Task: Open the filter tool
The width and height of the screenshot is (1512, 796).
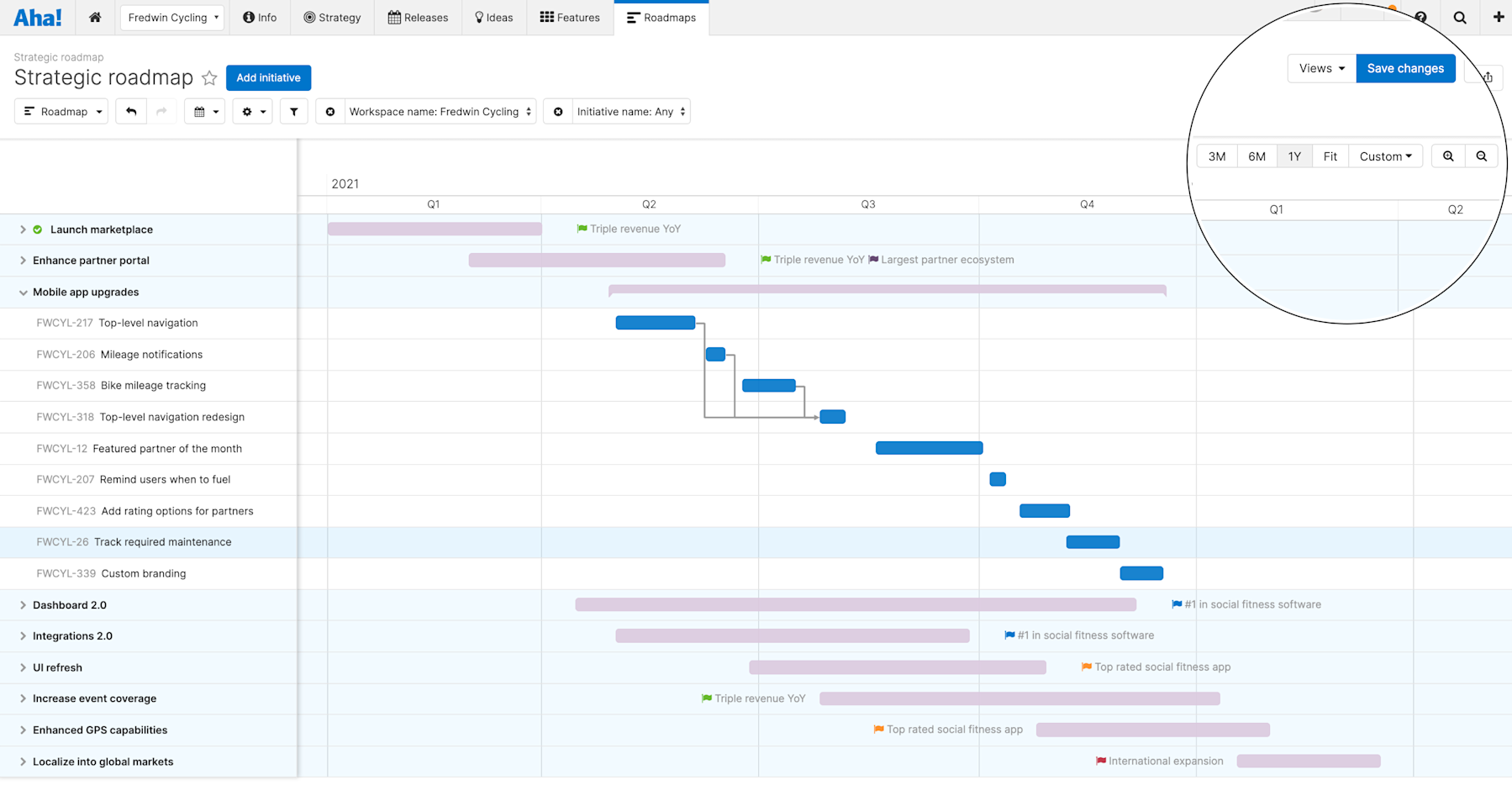Action: click(293, 111)
